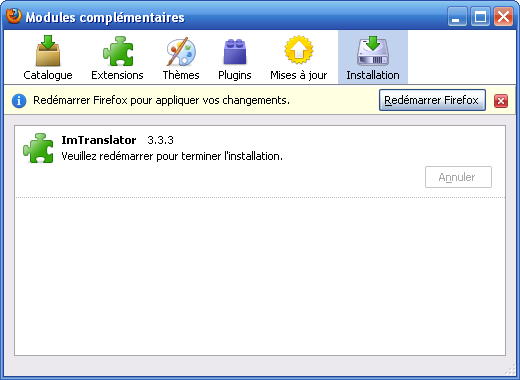520x380 pixels.
Task: Dismiss the restart notification bar
Action: pos(501,101)
